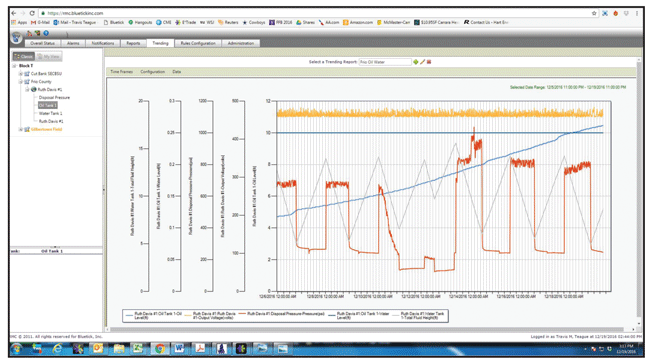
Task: Open the E*Trade bookmark
Action: (x=186, y=22)
